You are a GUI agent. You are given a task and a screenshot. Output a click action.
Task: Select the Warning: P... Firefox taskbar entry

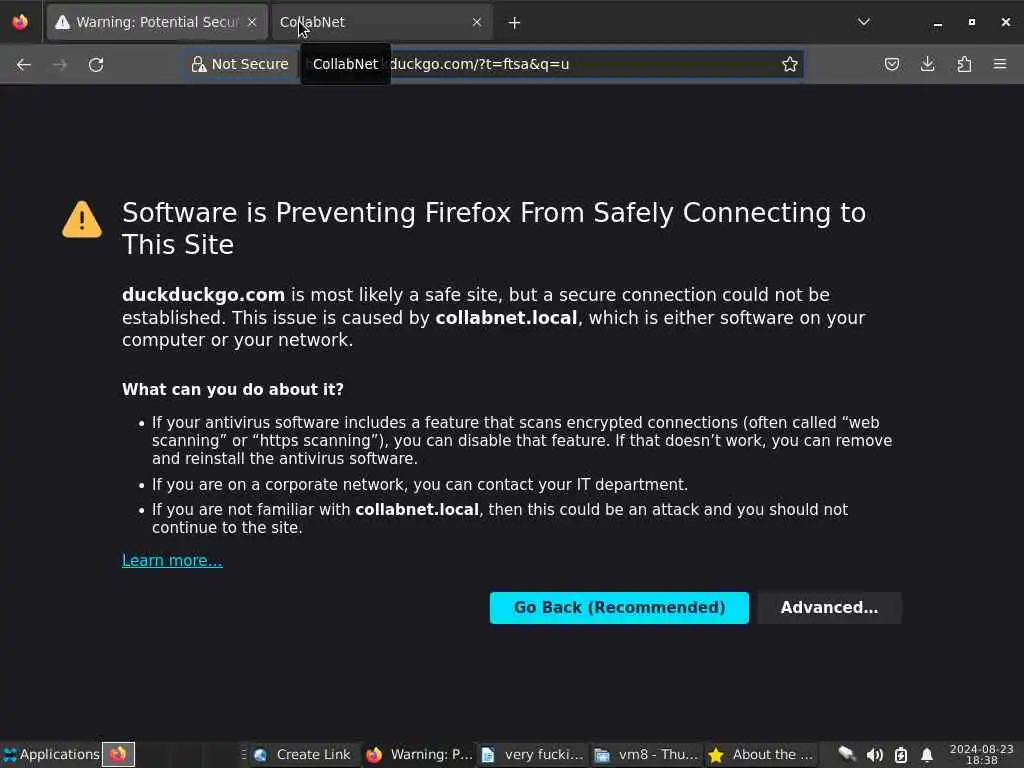pyautogui.click(x=419, y=754)
